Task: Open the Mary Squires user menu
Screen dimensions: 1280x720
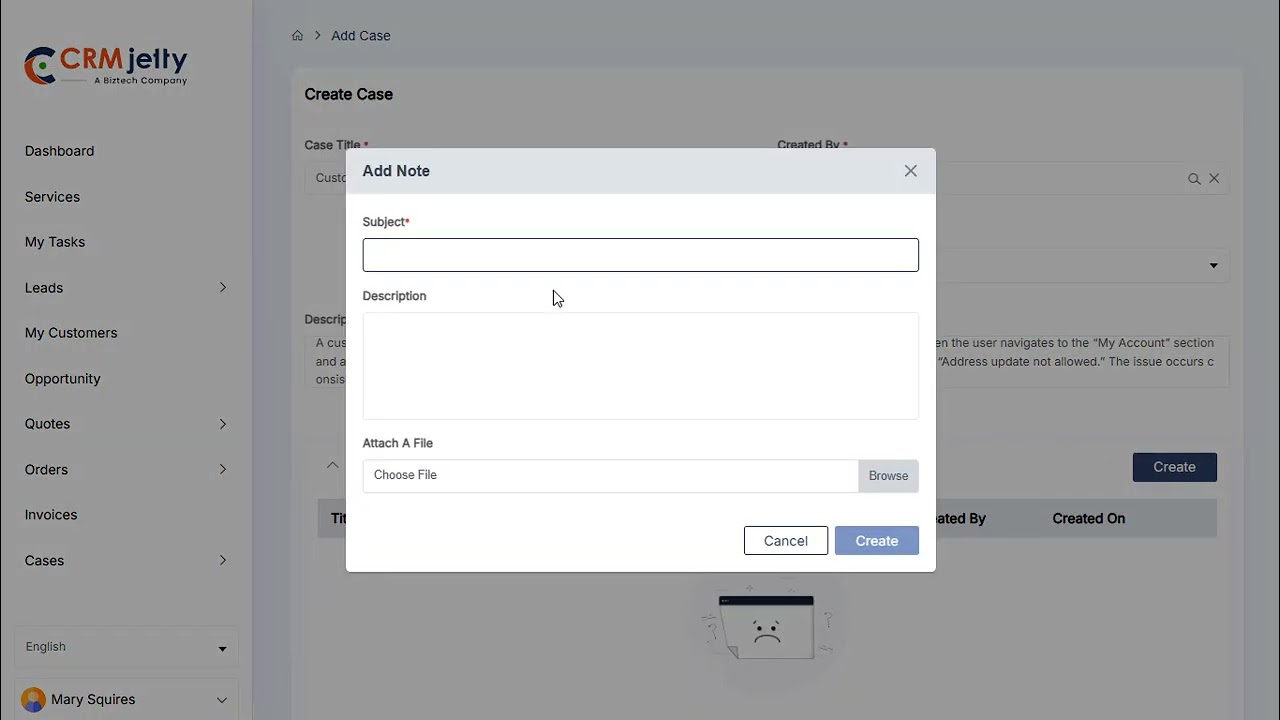Action: [222, 700]
